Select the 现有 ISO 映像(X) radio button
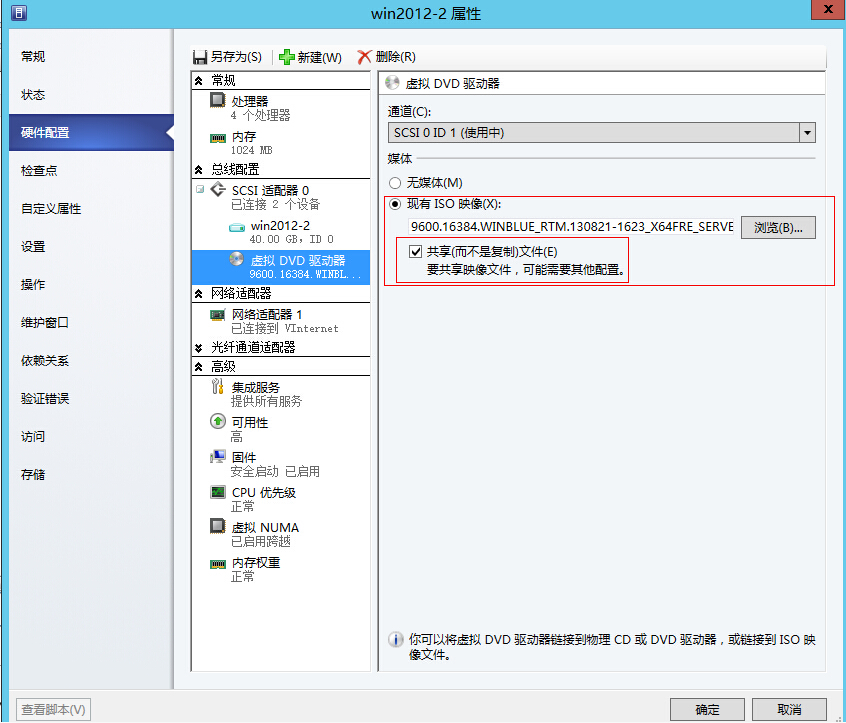846x723 pixels. [395, 204]
